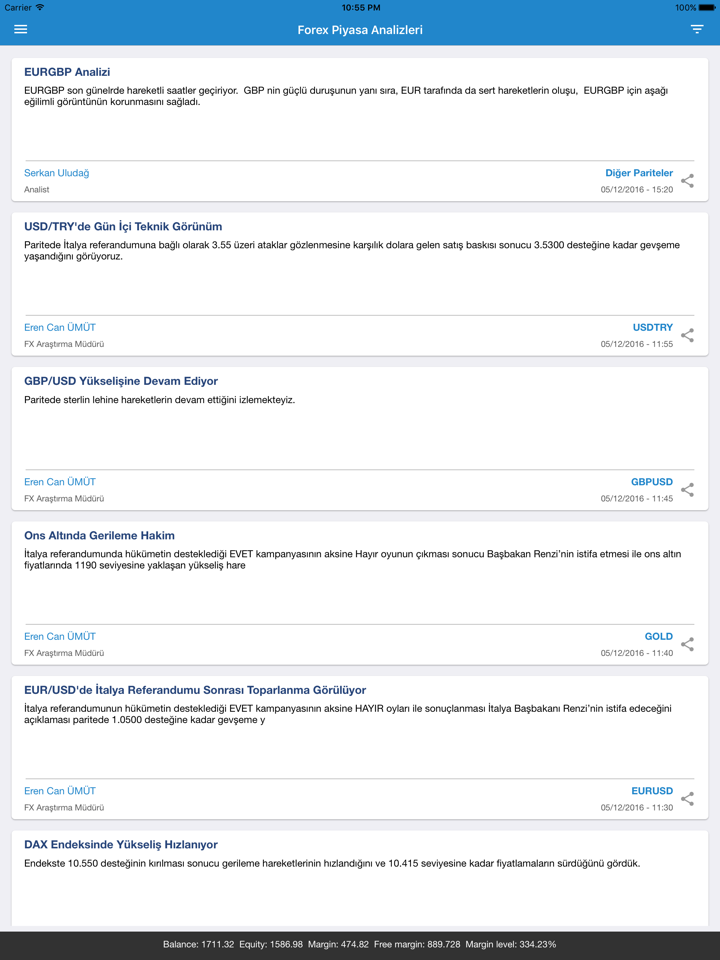The height and width of the screenshot is (960, 720).
Task: Open DAX Endeksinde Yükseliş Hızlanıyor article
Action: click(x=121, y=845)
